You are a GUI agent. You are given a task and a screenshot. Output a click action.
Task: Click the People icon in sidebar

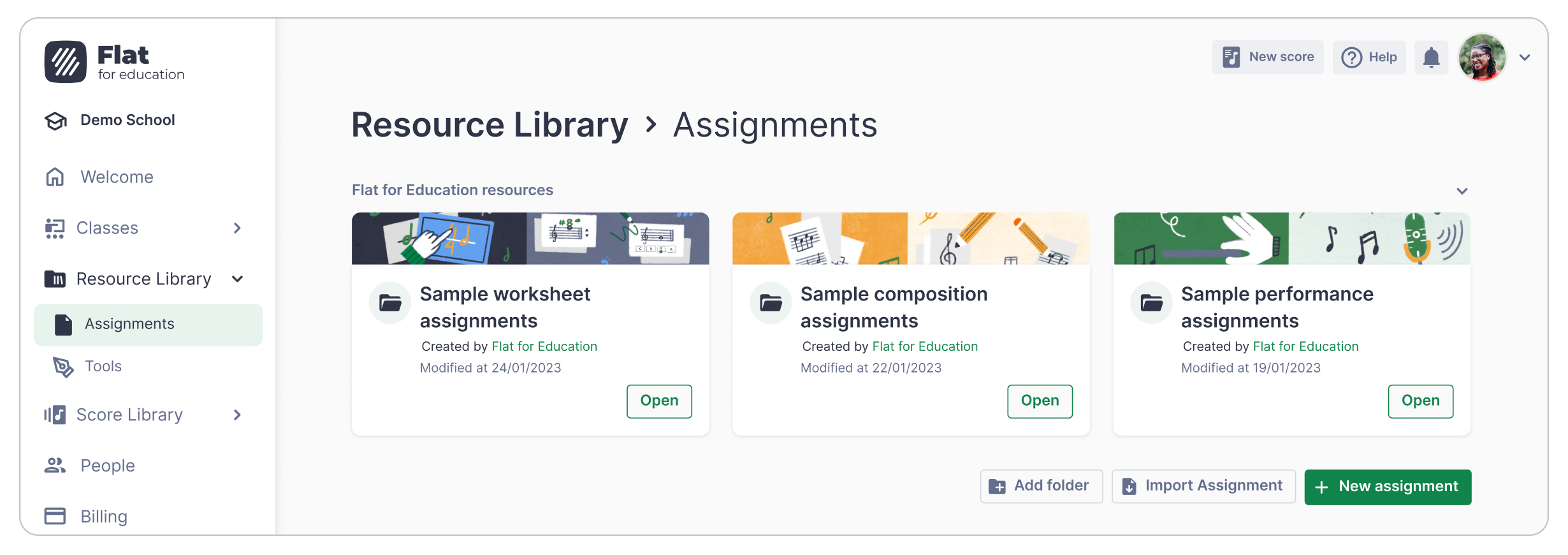[55, 466]
